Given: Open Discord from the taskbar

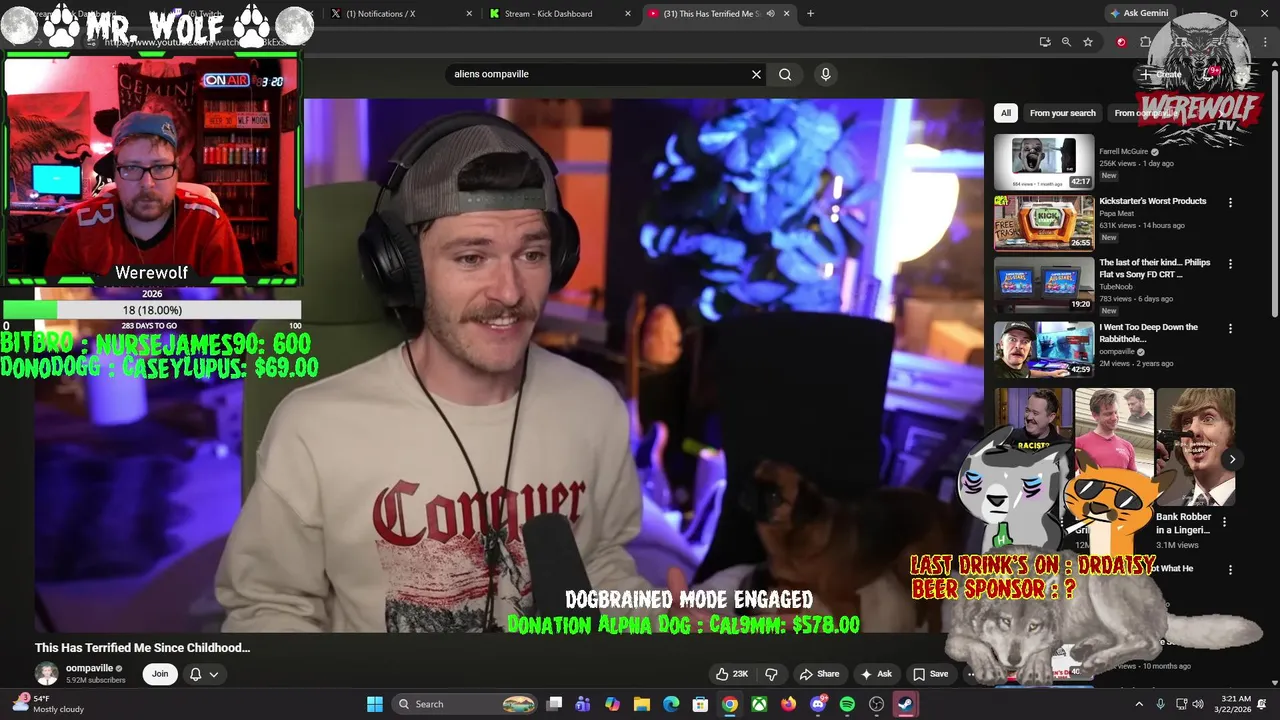Looking at the screenshot, I should point(818,704).
